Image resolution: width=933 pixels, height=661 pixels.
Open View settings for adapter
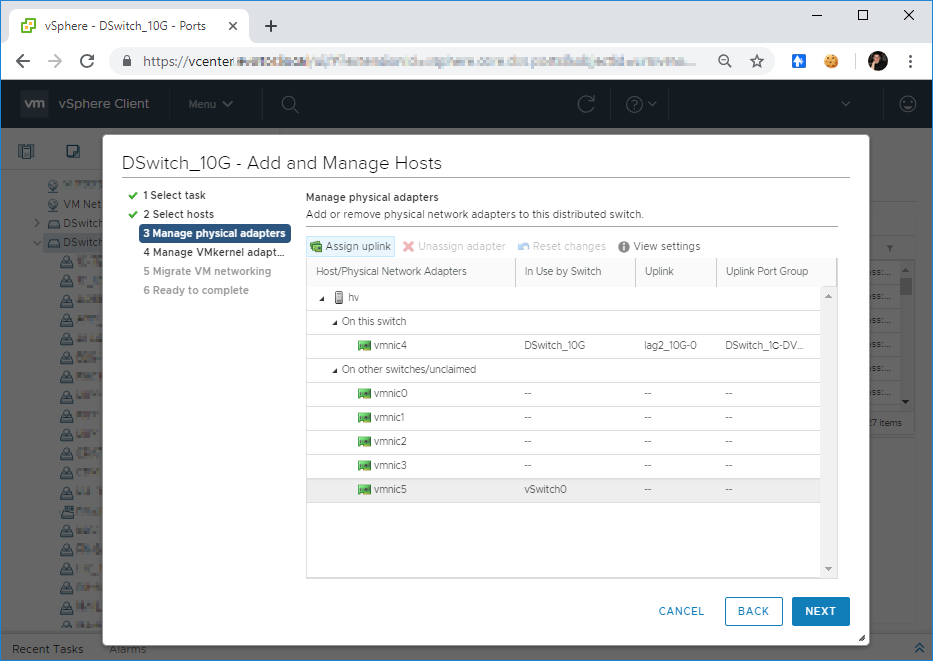(659, 246)
